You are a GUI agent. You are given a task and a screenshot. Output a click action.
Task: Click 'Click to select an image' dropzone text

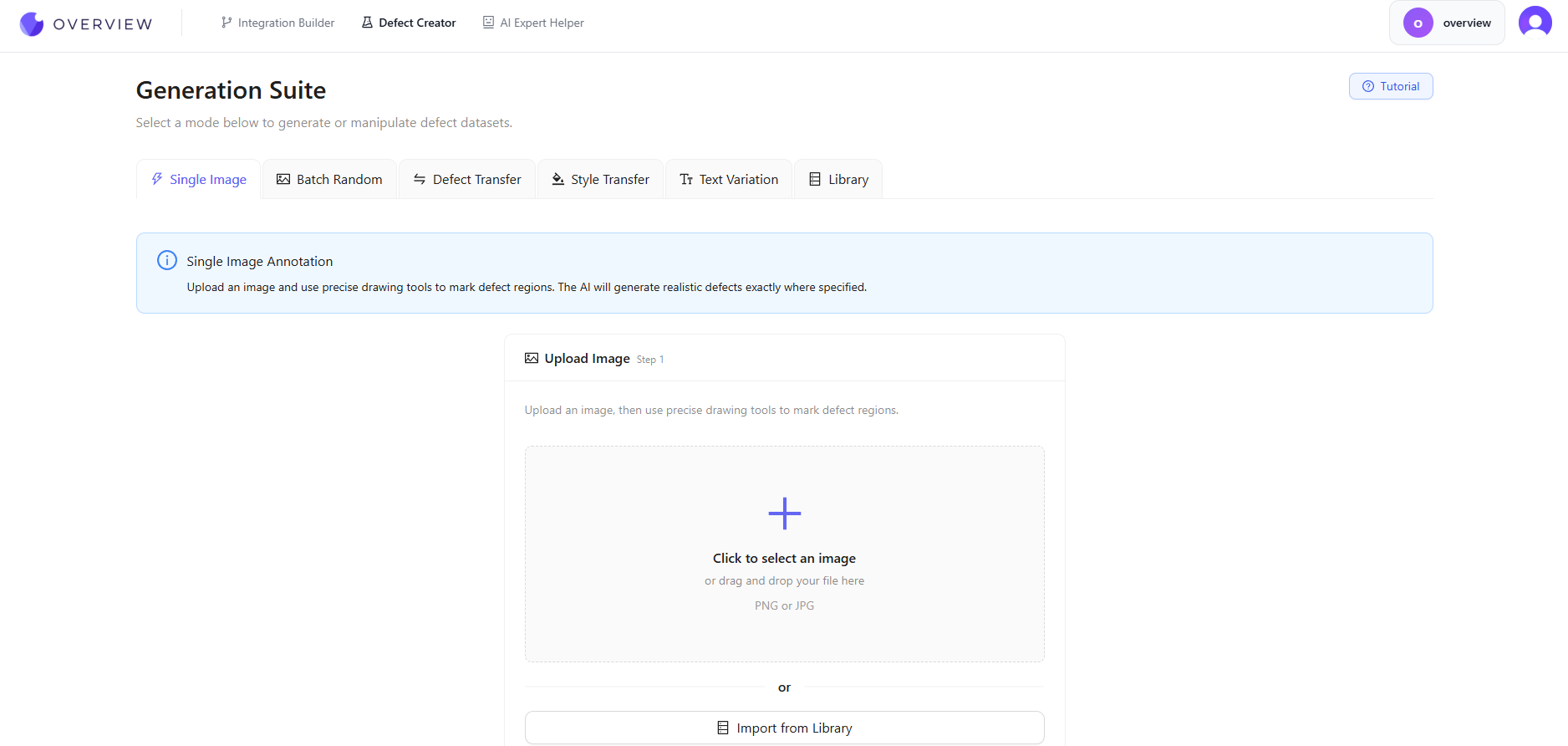click(784, 558)
